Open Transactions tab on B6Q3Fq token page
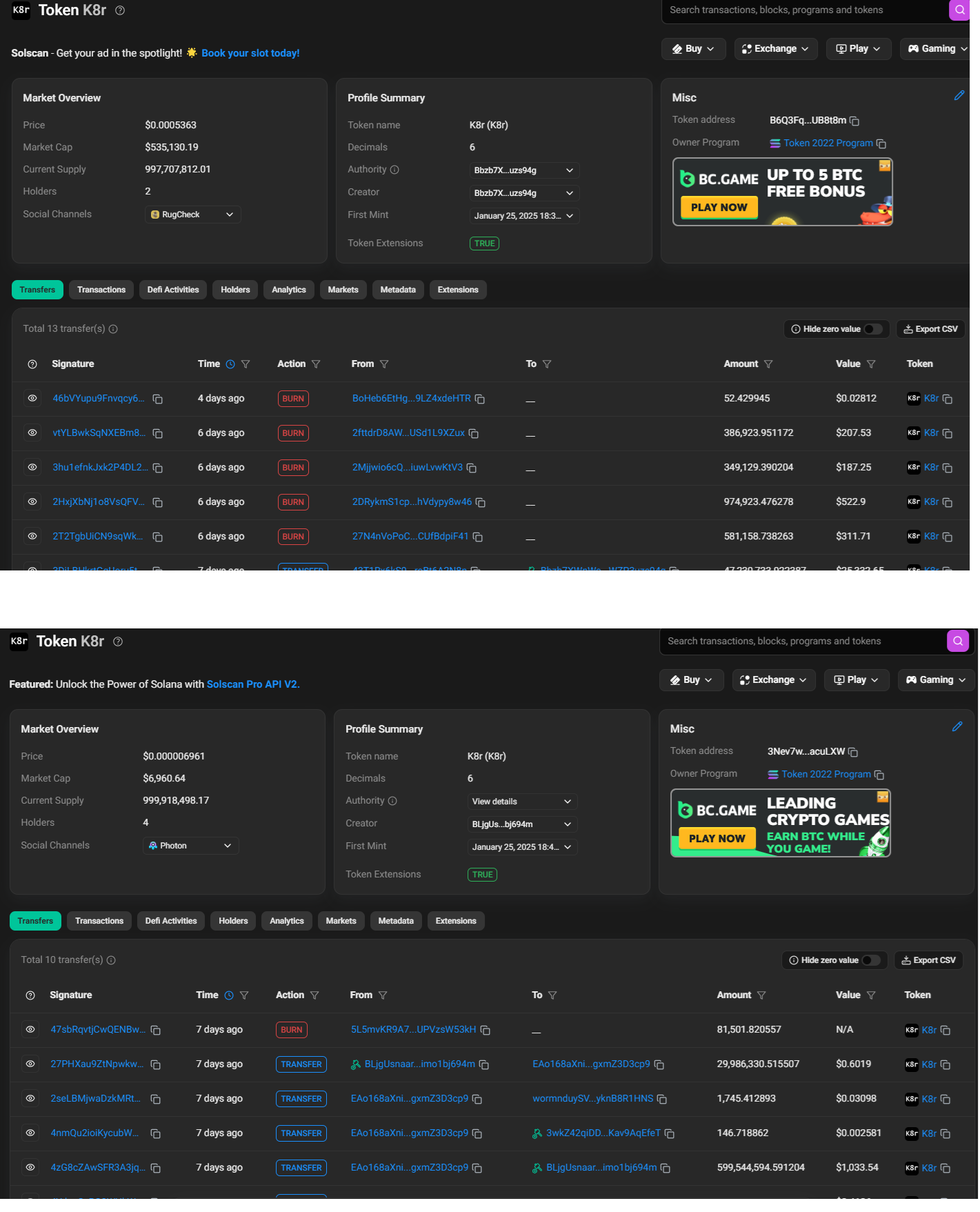This screenshot has height=1212, width=980. pos(101,290)
